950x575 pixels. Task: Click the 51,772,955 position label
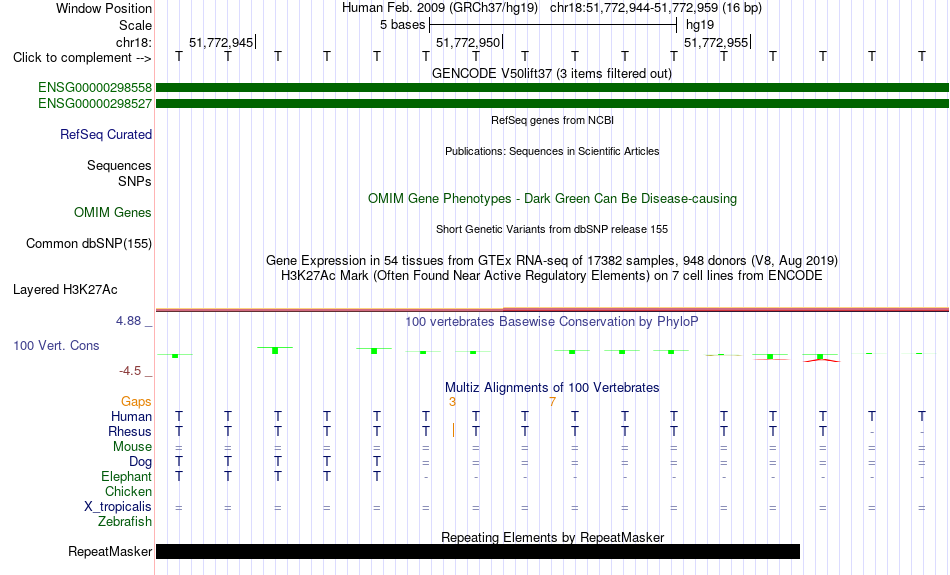point(716,42)
